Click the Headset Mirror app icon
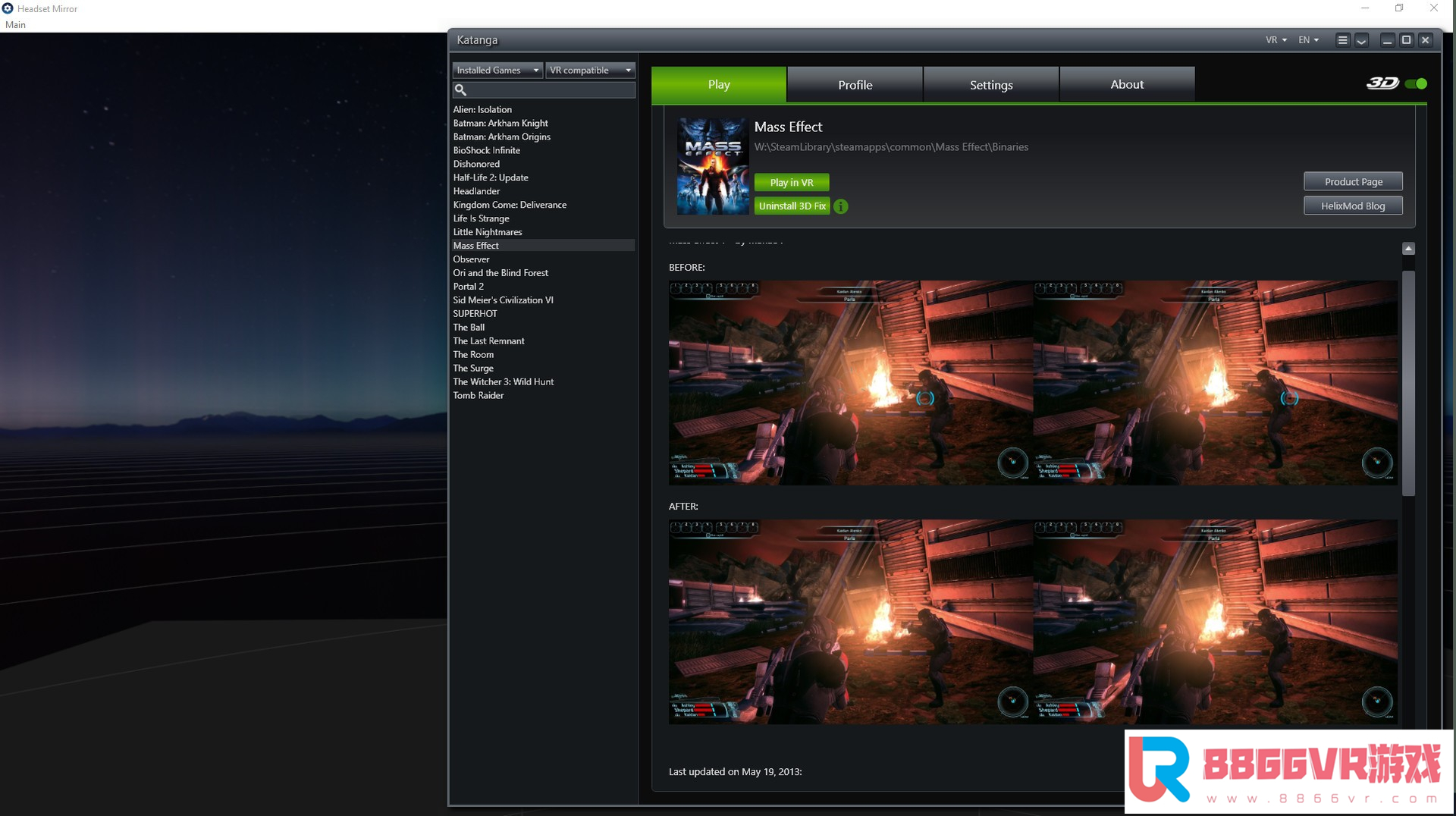 point(8,8)
